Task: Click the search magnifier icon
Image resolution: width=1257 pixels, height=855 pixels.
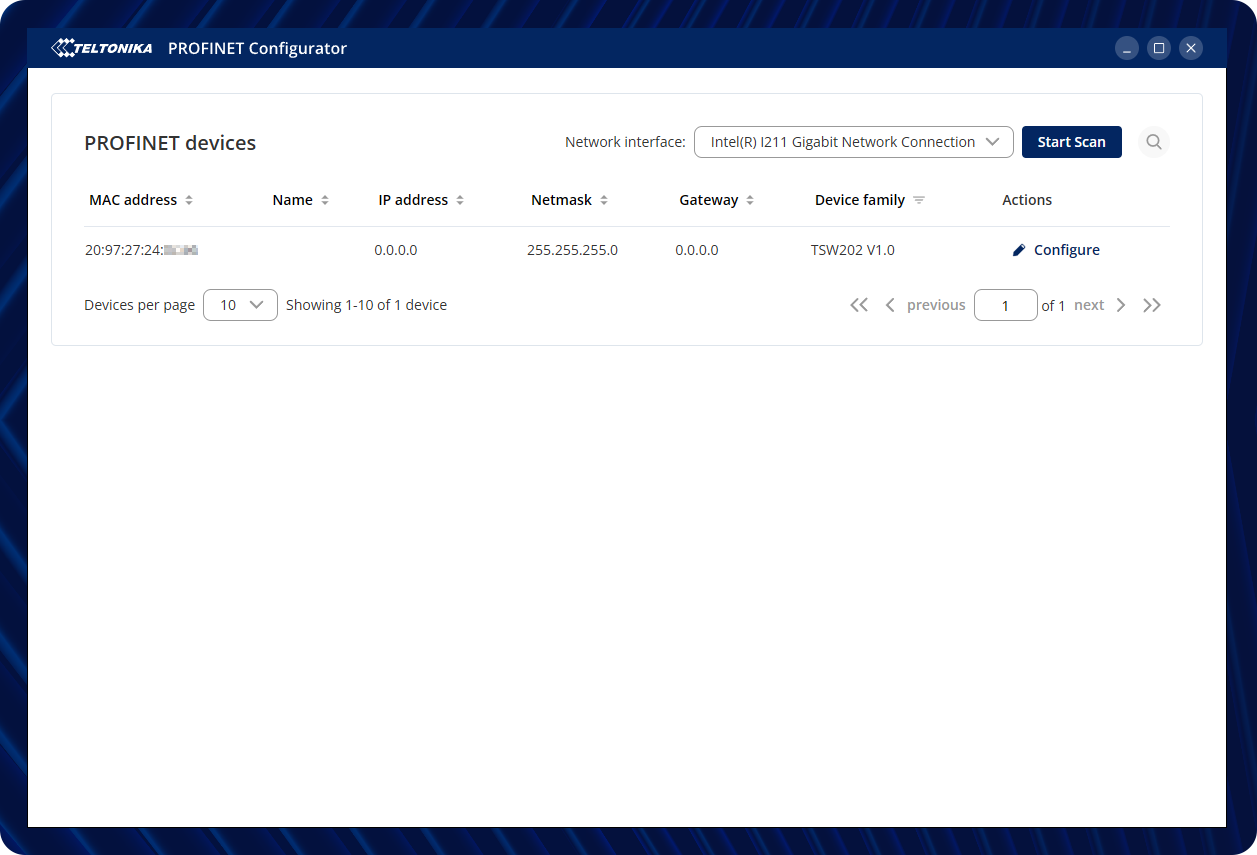Action: pos(1154,142)
